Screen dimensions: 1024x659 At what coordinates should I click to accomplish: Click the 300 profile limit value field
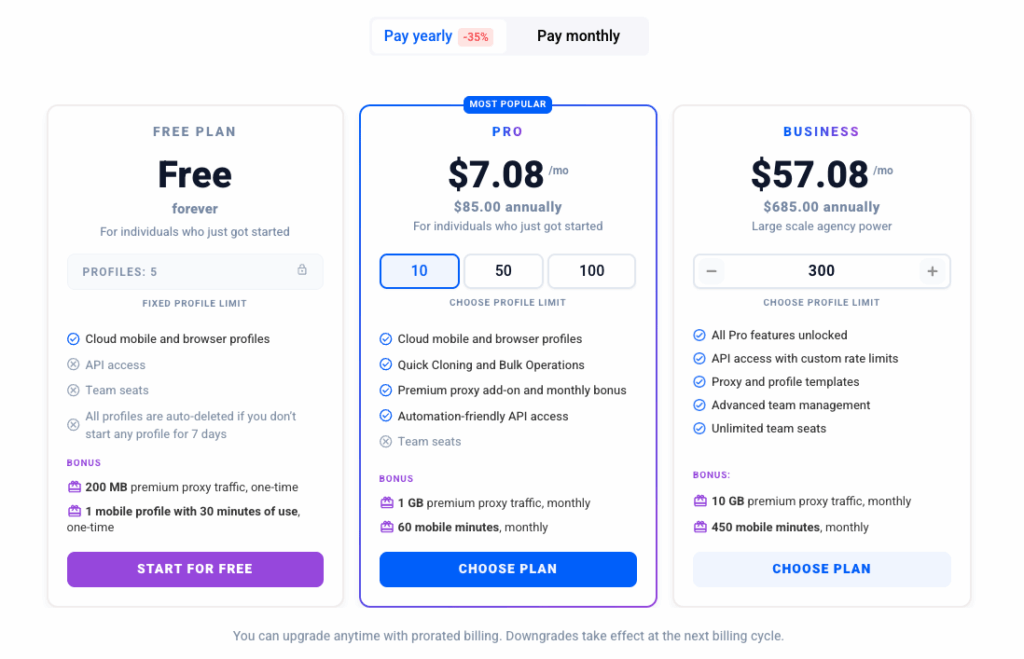pos(822,270)
